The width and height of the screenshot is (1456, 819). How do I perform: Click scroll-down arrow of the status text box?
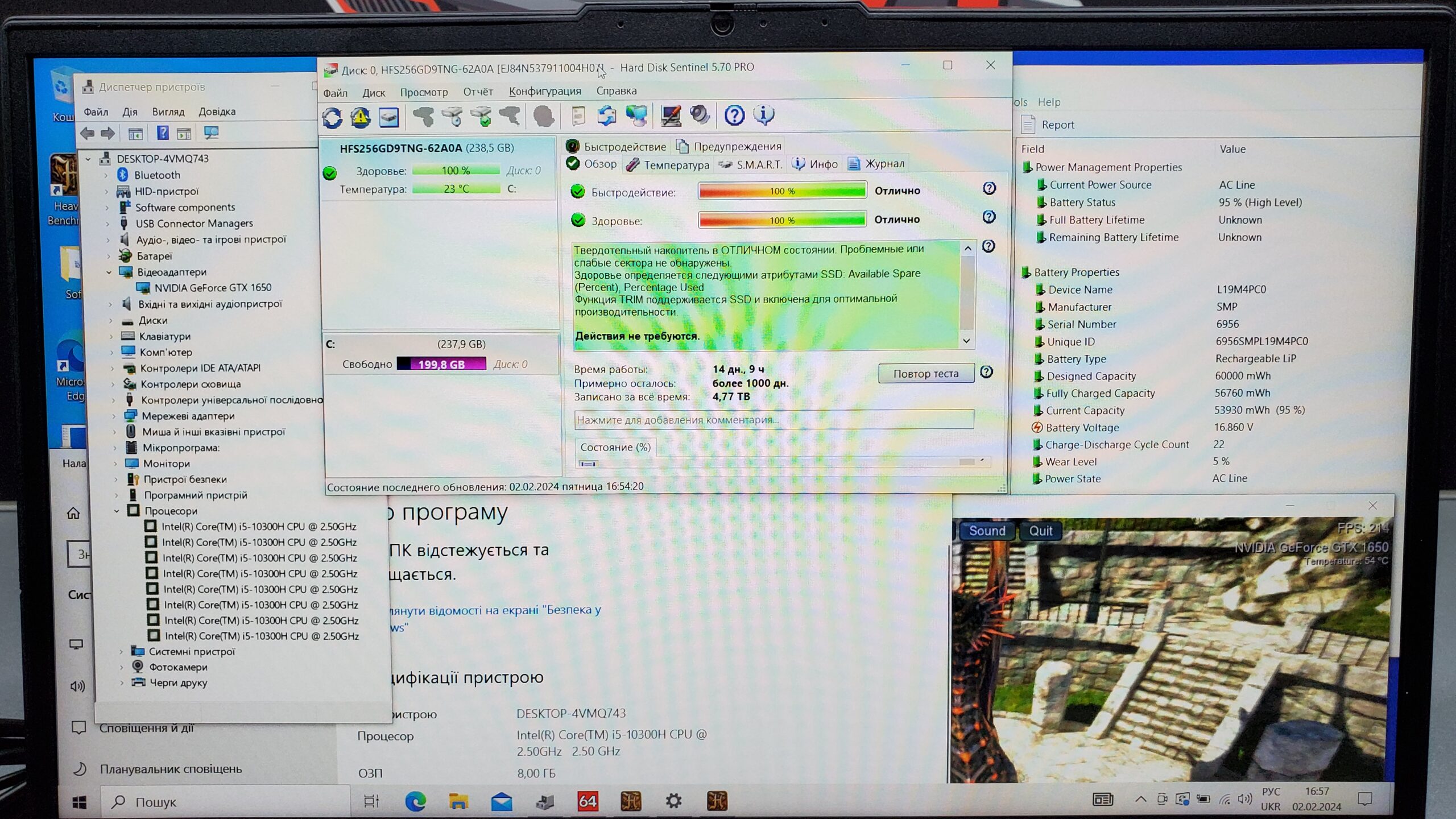click(966, 341)
